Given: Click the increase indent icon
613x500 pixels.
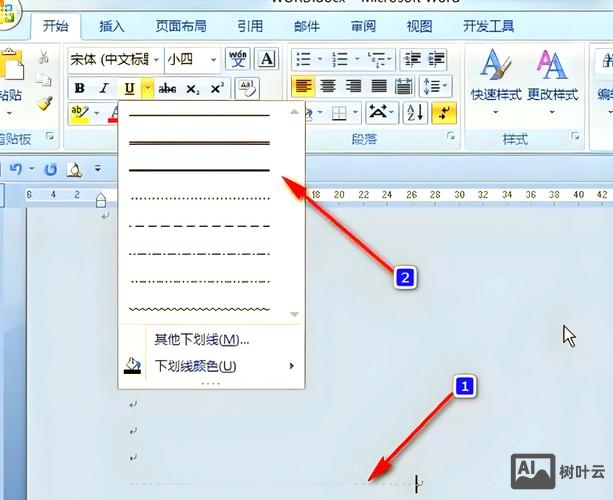Looking at the screenshot, I should click(436, 59).
